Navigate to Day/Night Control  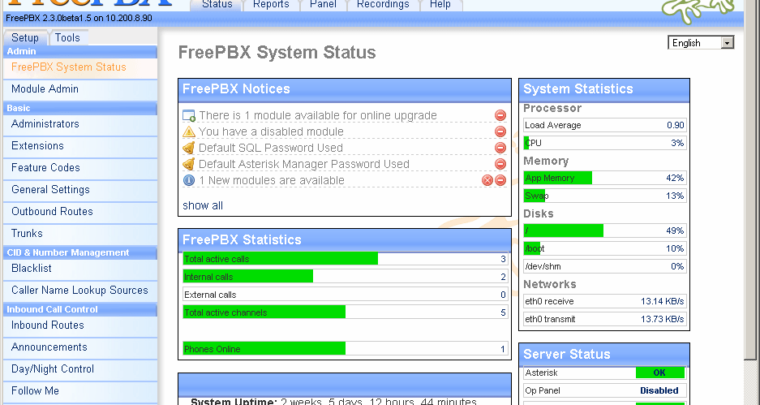[x=53, y=369]
